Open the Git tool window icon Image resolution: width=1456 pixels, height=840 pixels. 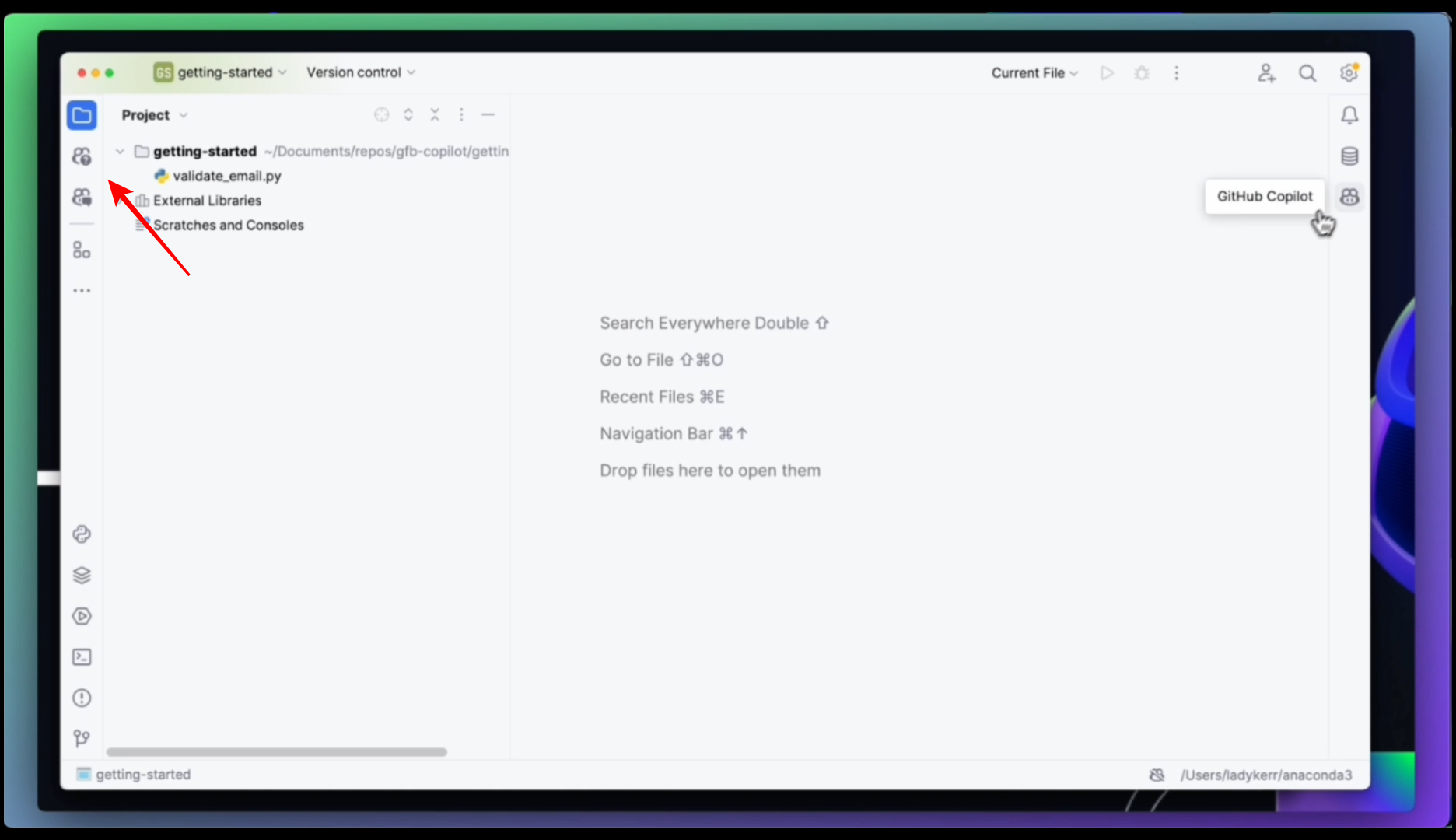click(x=82, y=738)
